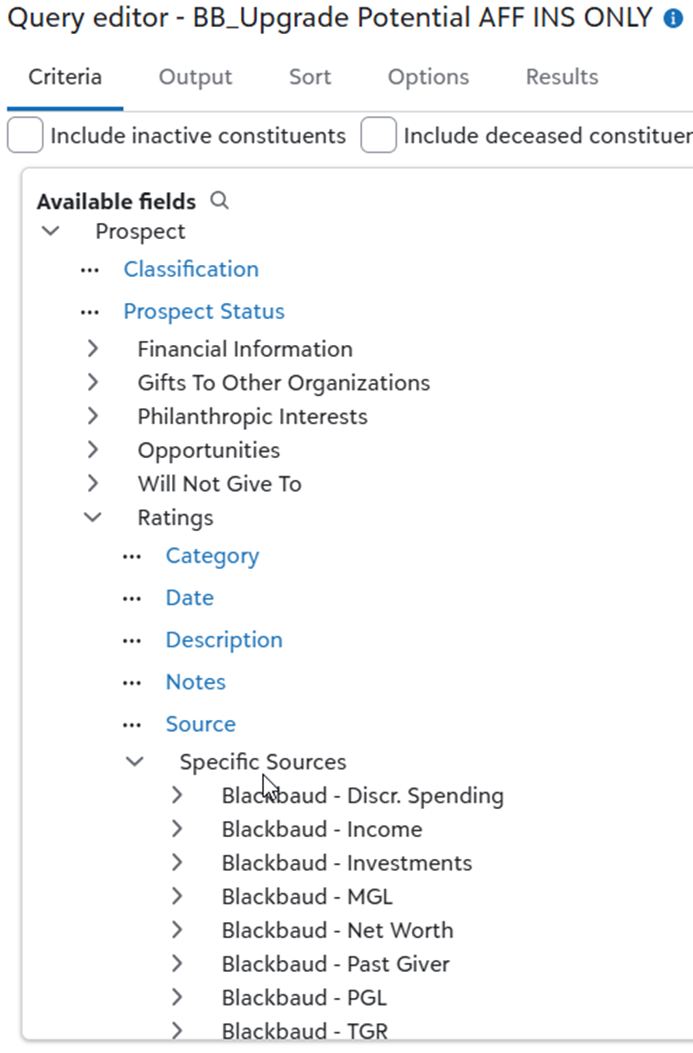
Task: Switch to the Output tab
Action: tap(195, 77)
